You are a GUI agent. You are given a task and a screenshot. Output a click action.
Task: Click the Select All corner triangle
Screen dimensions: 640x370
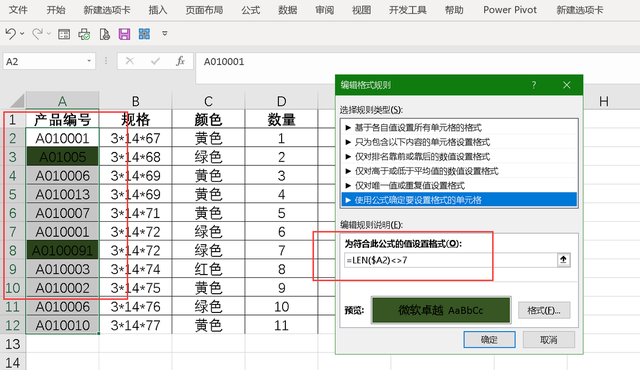(17, 100)
